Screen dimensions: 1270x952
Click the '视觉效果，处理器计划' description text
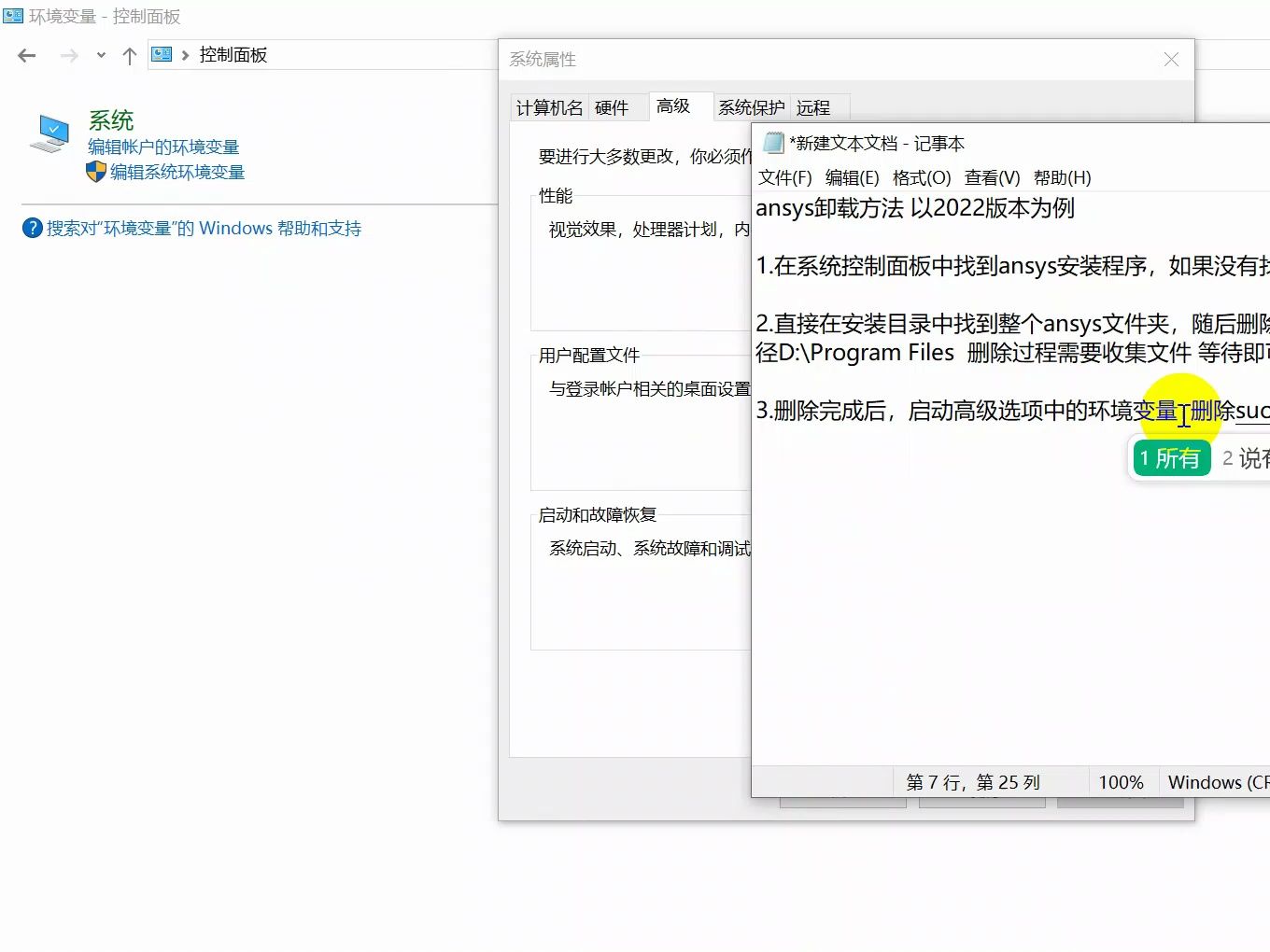tap(650, 230)
